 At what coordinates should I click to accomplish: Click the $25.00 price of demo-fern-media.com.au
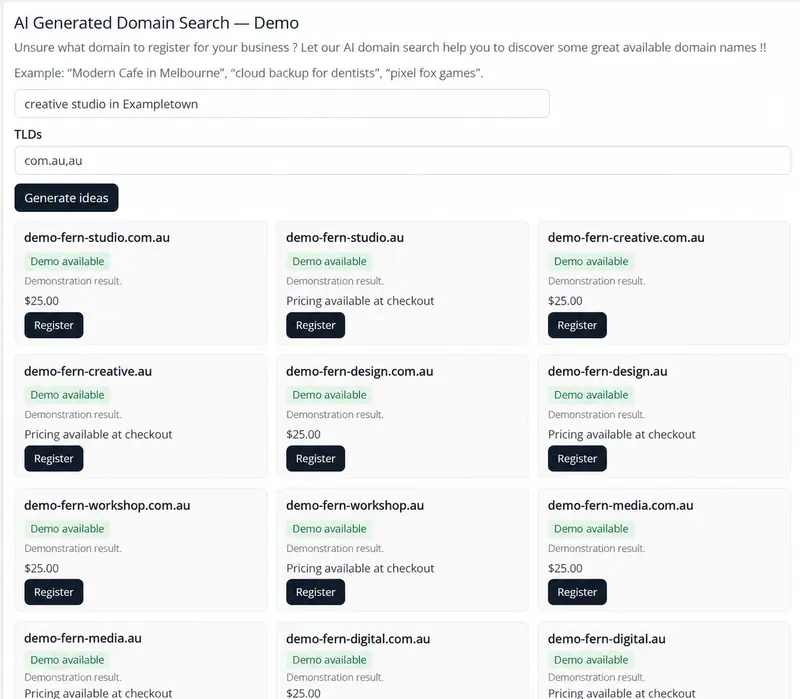[565, 568]
